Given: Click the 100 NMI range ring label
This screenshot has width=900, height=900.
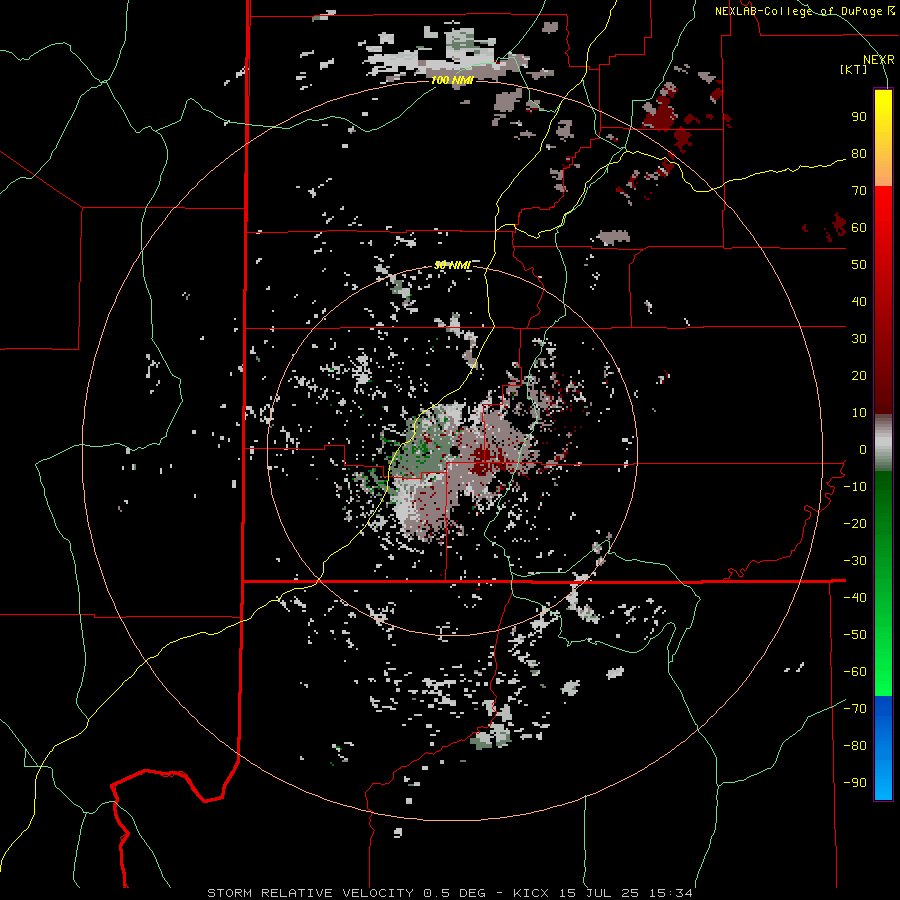Looking at the screenshot, I should point(452,80).
